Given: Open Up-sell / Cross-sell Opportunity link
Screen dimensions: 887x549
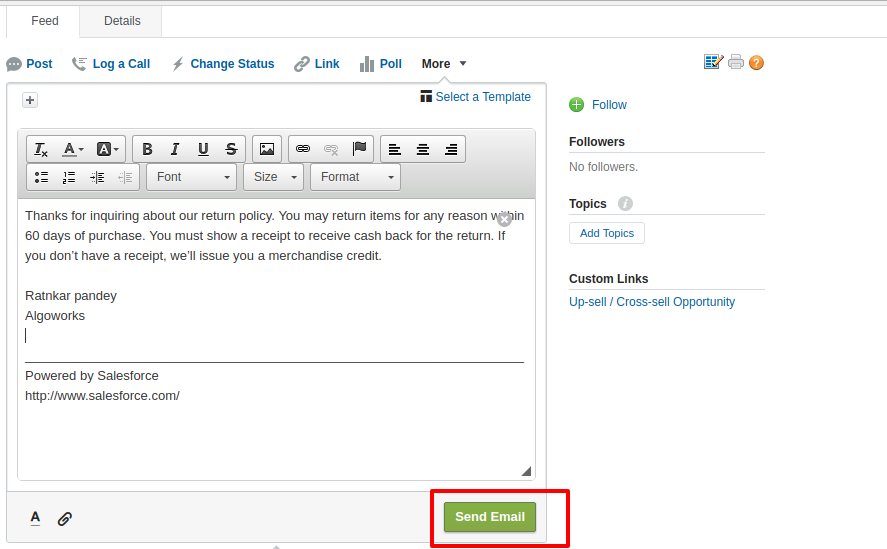Looking at the screenshot, I should 652,302.
